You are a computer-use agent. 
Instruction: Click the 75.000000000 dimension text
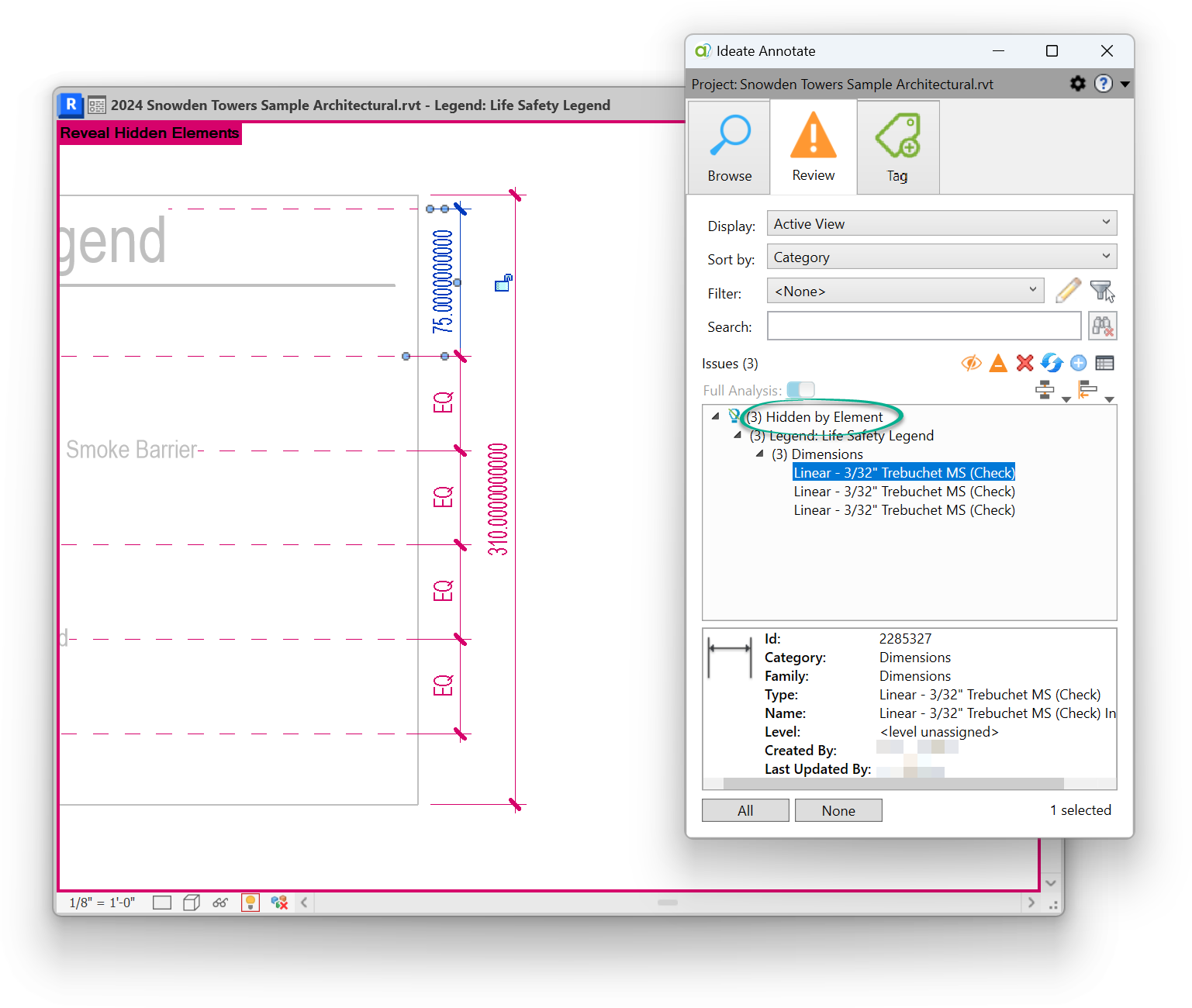pyautogui.click(x=442, y=281)
